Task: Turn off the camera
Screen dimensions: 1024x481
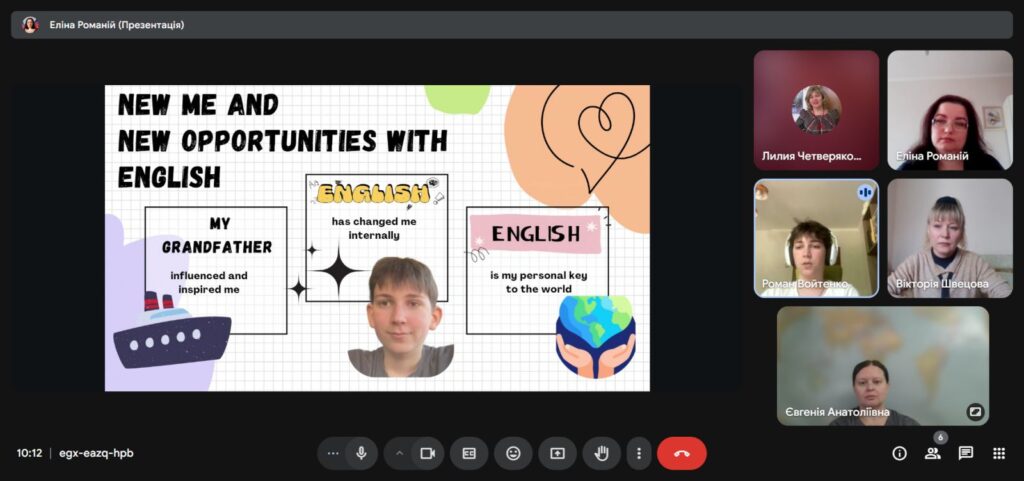Action: click(428, 453)
